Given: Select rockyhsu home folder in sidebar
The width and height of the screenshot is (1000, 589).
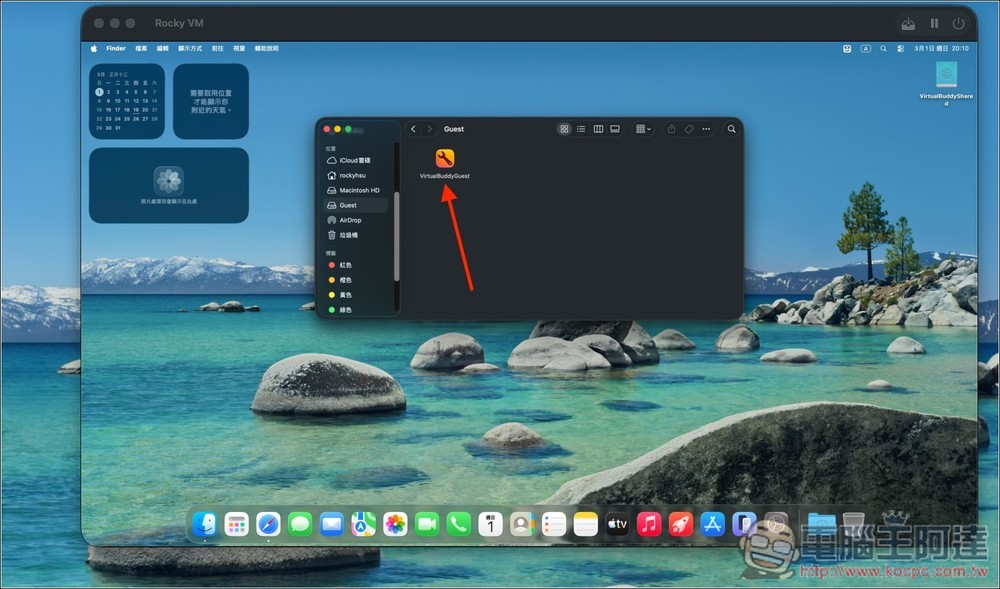Looking at the screenshot, I should 356,175.
